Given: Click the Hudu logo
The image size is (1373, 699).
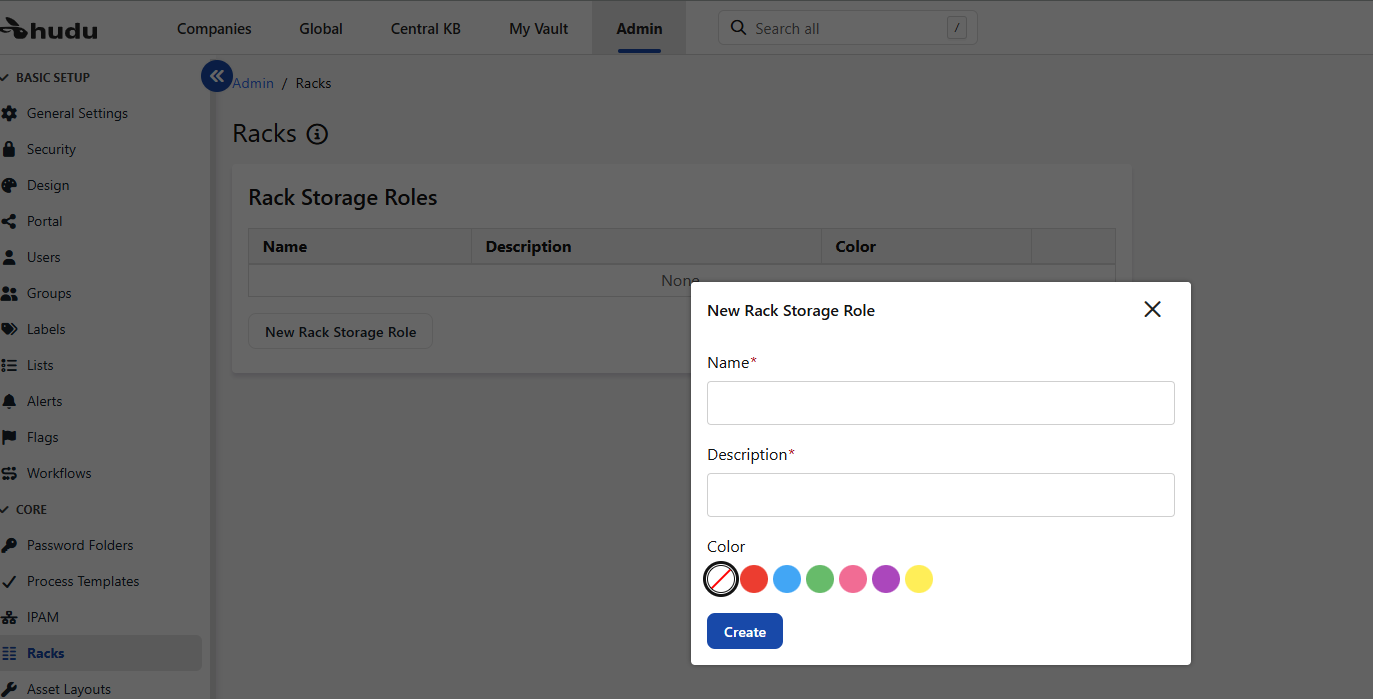Looking at the screenshot, I should (x=49, y=28).
